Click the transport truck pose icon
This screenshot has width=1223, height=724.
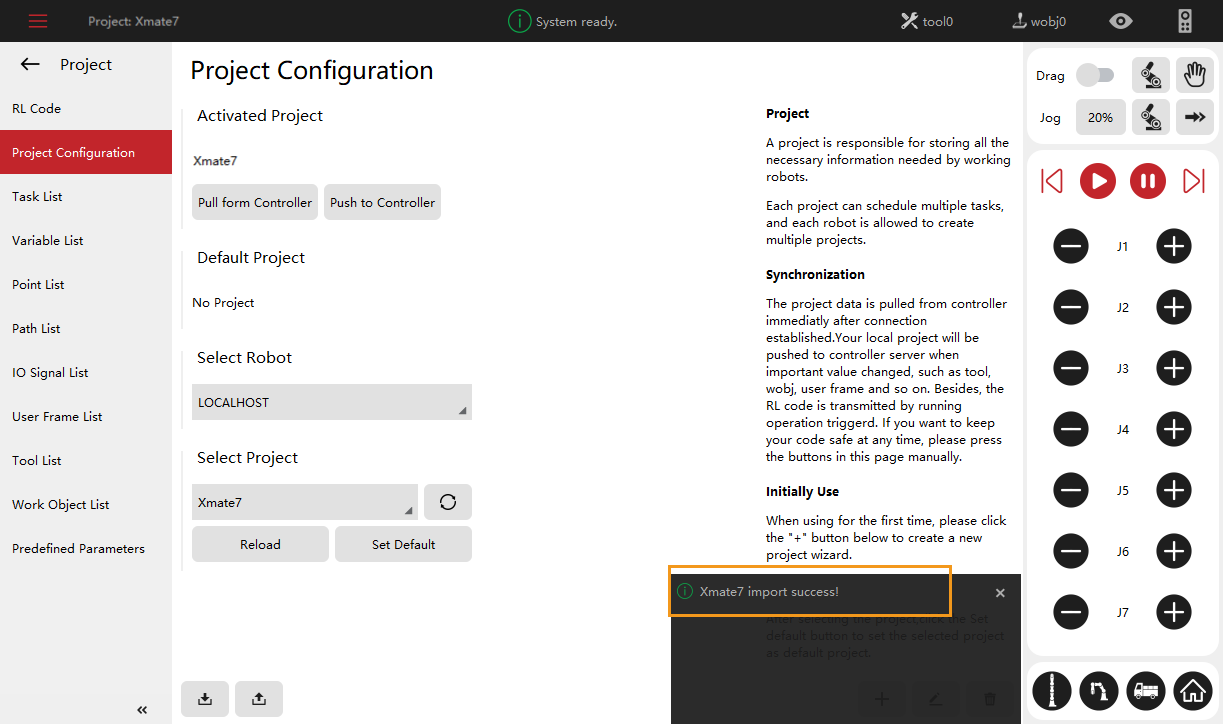pos(1144,690)
